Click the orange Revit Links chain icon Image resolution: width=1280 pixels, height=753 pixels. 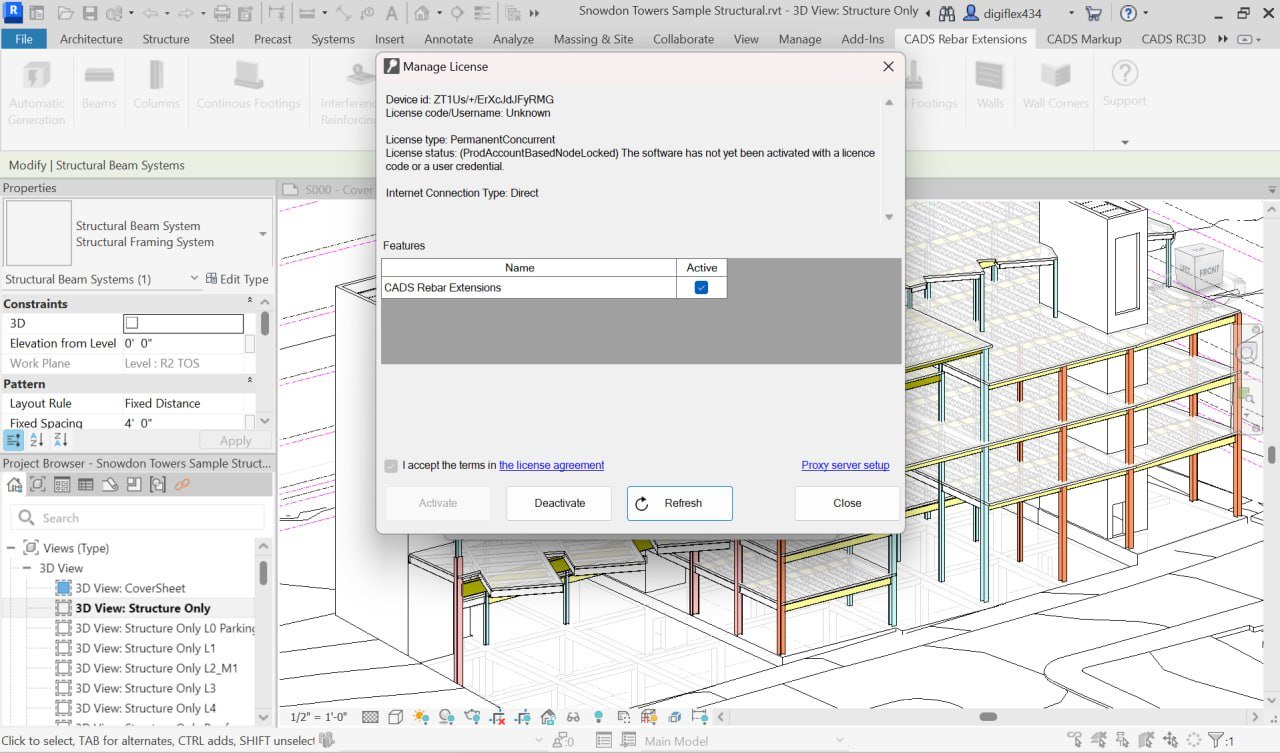pos(182,484)
